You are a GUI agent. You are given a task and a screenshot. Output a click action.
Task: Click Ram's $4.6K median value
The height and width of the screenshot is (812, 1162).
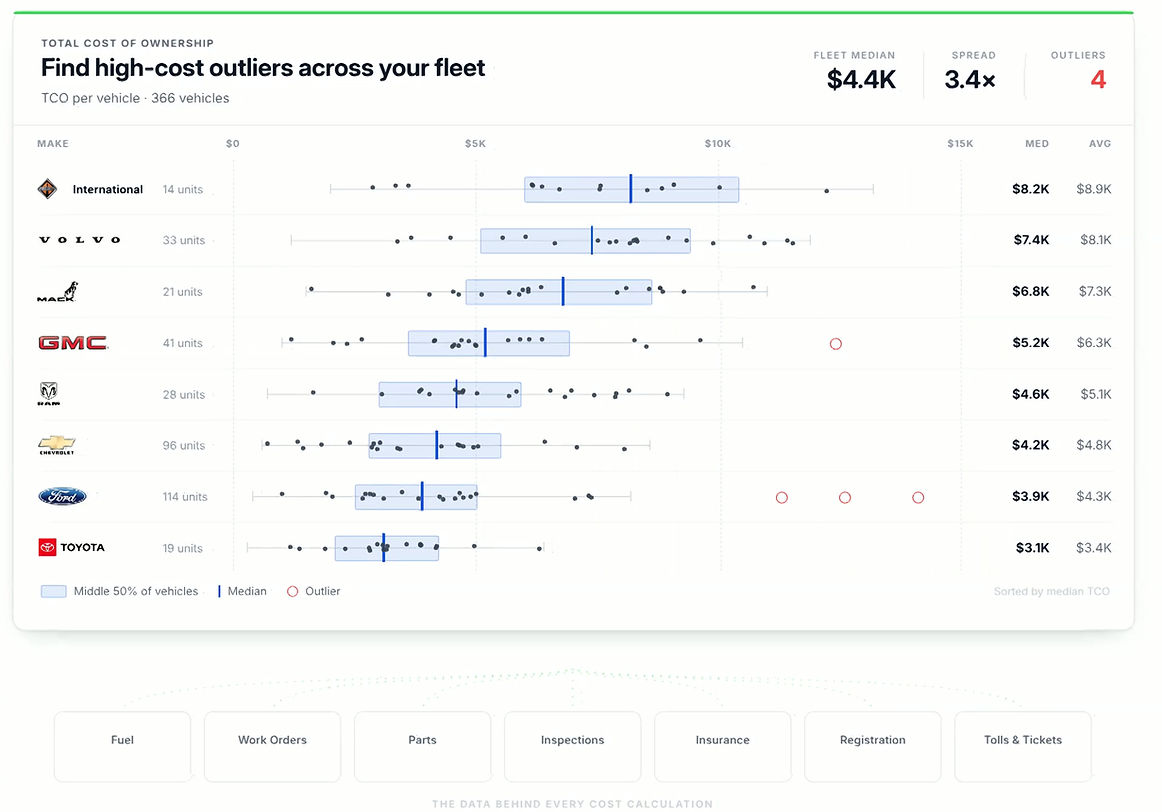1031,394
